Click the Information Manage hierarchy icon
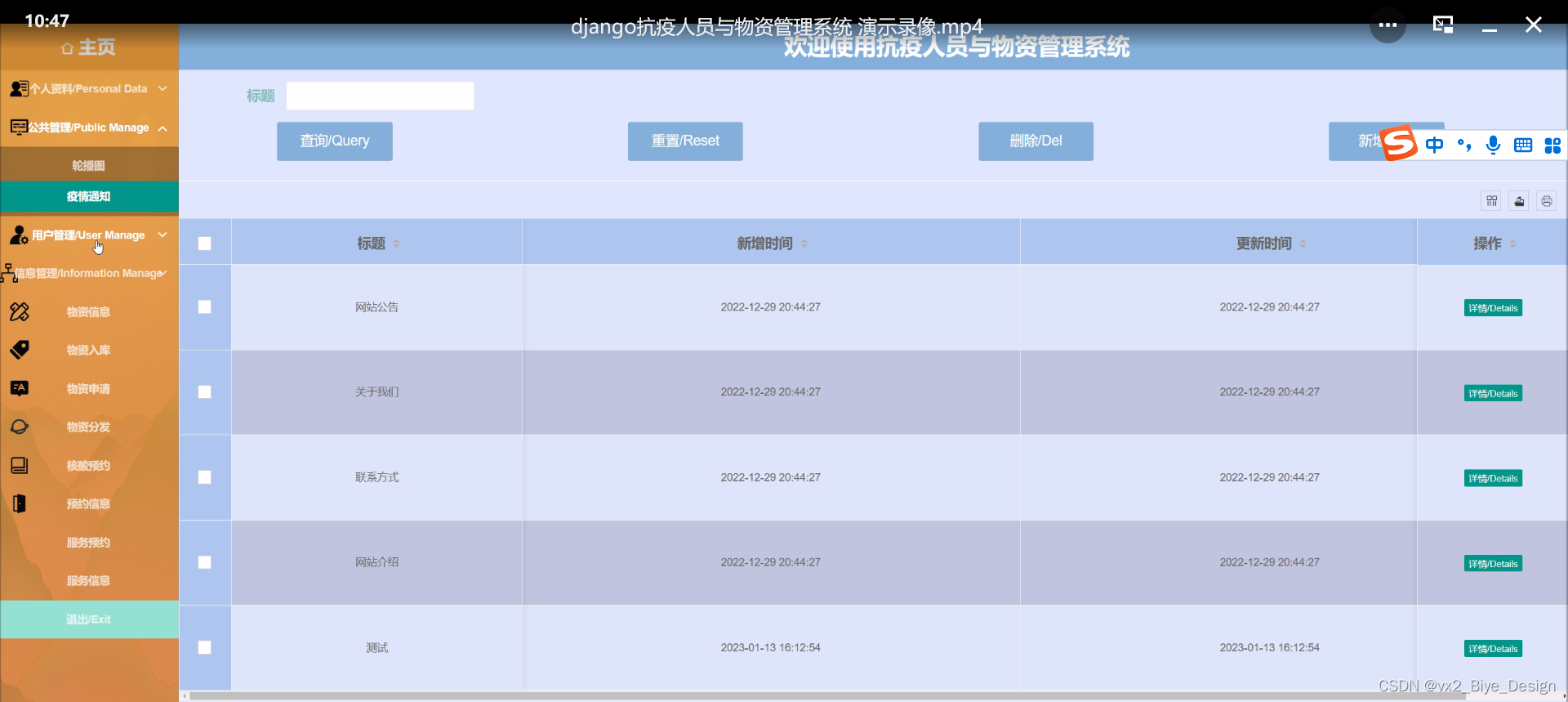Image resolution: width=1568 pixels, height=702 pixels. point(9,273)
